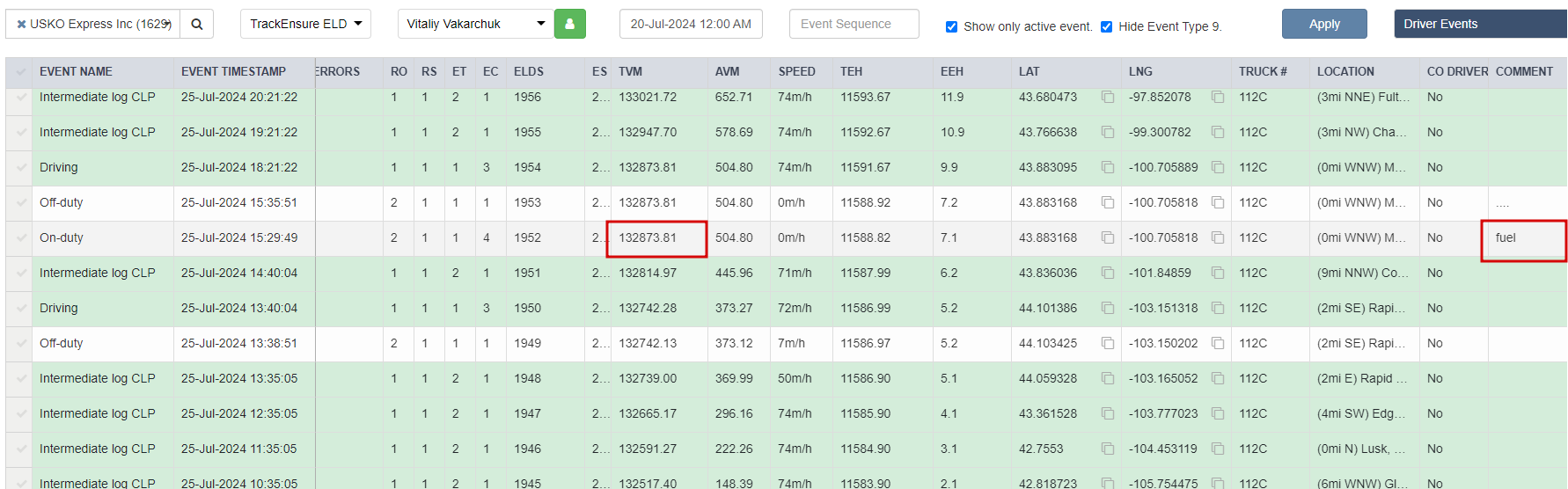Copy latitude 44.103425 using its copy icon
This screenshot has height=489, width=1568.
(1108, 343)
